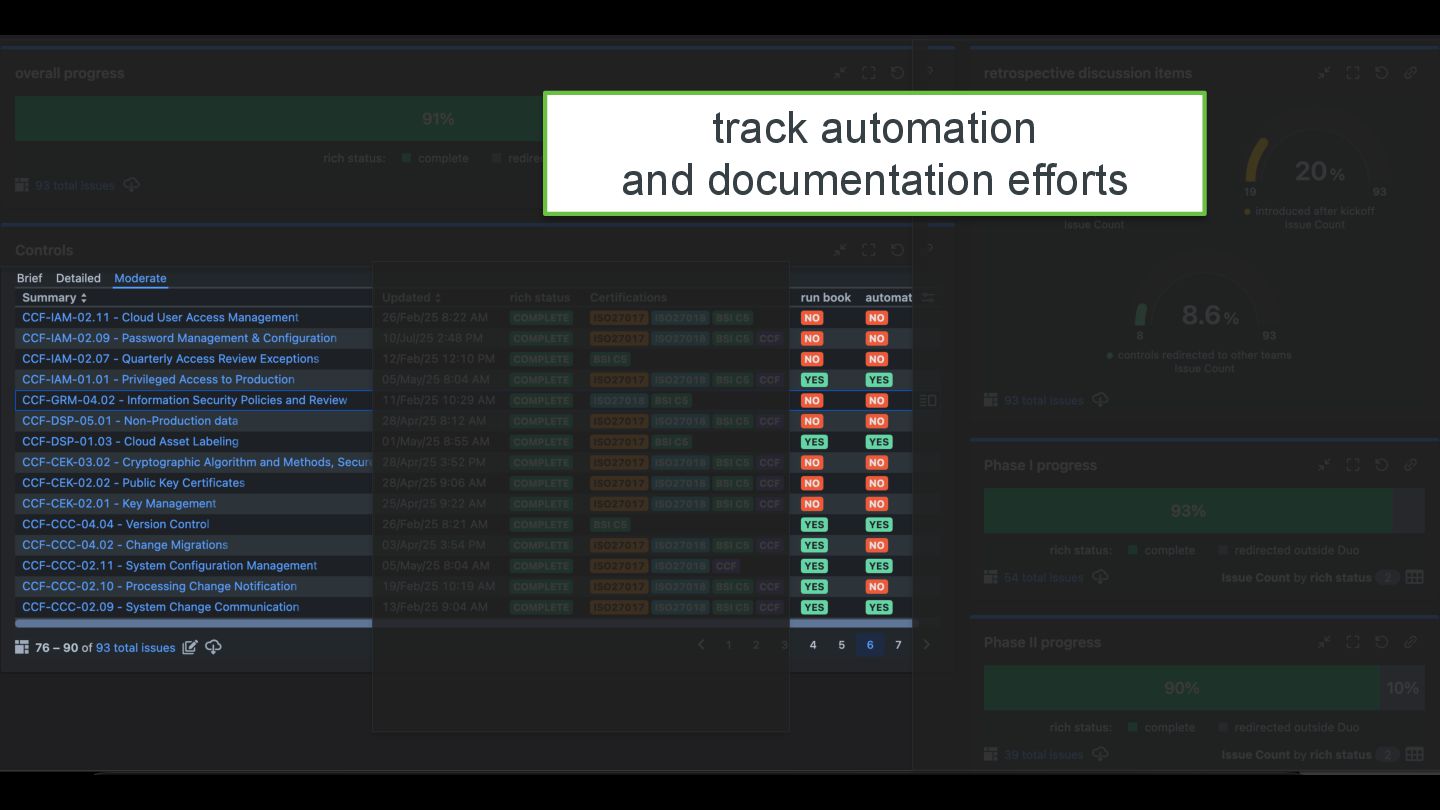Image resolution: width=1440 pixels, height=810 pixels.
Task: Export Controls table via cloud download icon
Action: click(213, 648)
